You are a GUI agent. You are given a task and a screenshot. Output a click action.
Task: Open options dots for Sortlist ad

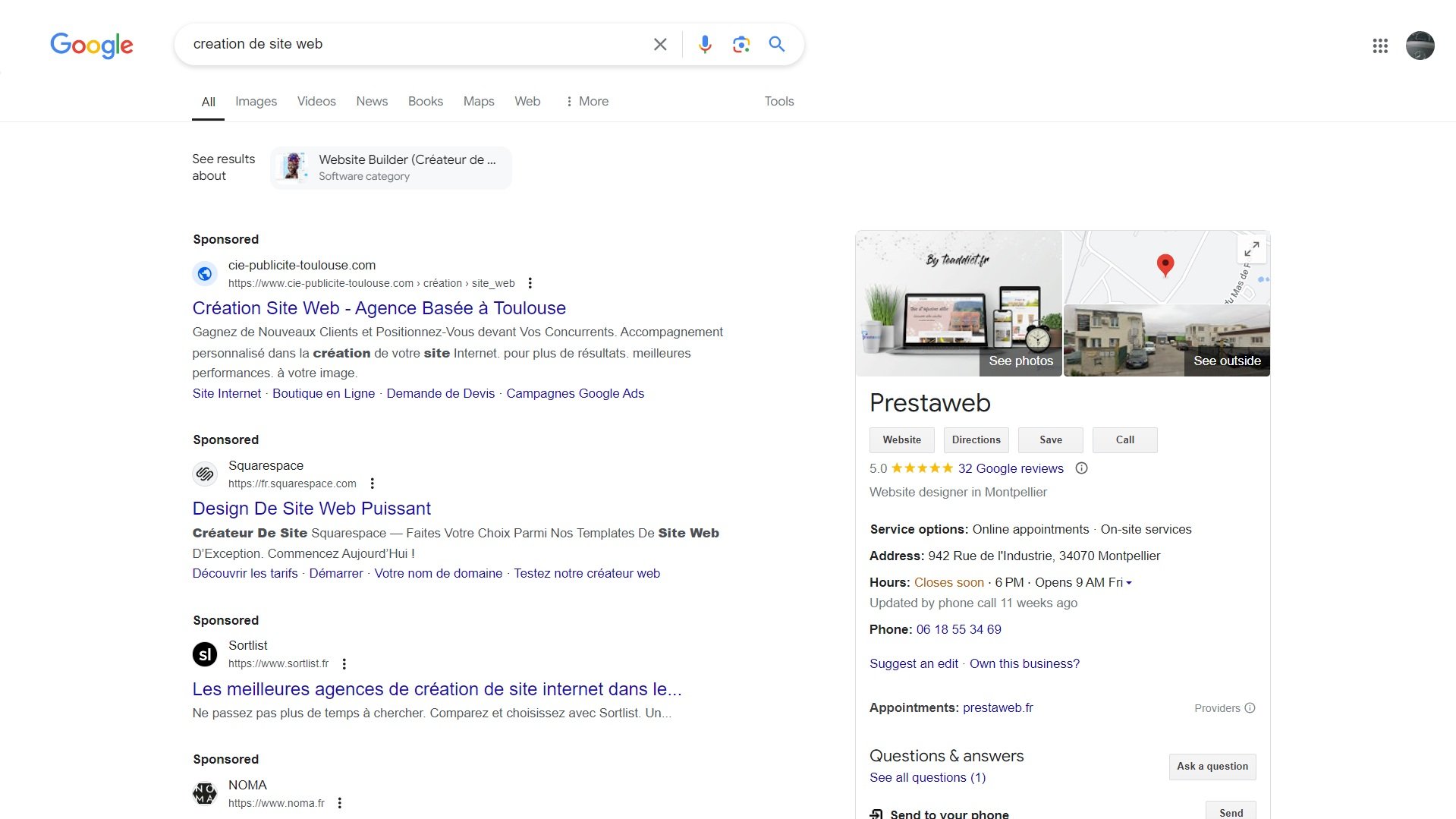(x=344, y=664)
